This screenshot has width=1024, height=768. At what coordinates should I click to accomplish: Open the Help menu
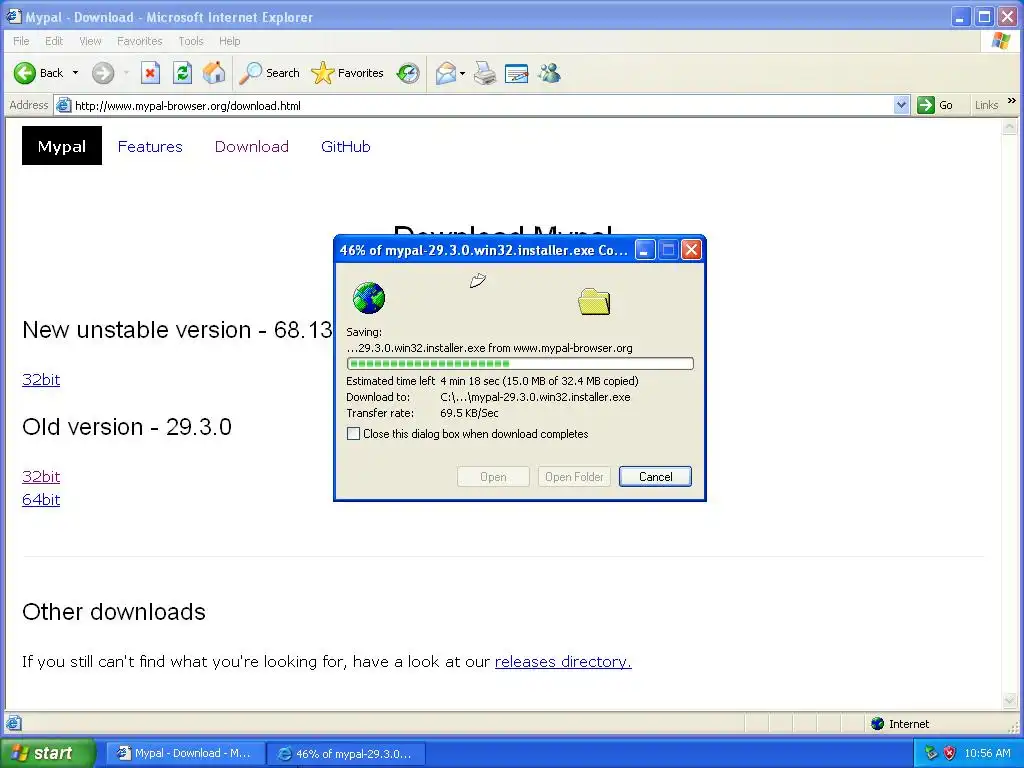click(229, 40)
